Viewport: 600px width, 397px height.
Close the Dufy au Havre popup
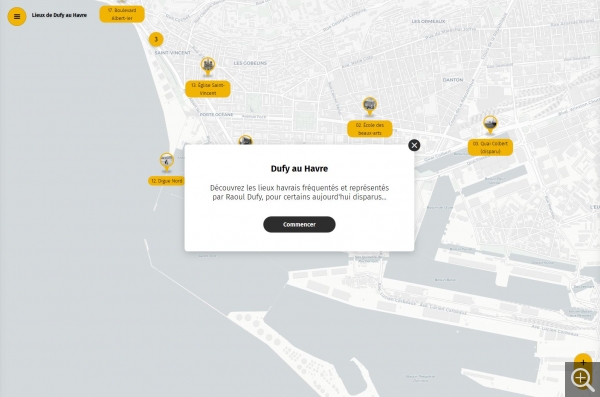pos(414,145)
